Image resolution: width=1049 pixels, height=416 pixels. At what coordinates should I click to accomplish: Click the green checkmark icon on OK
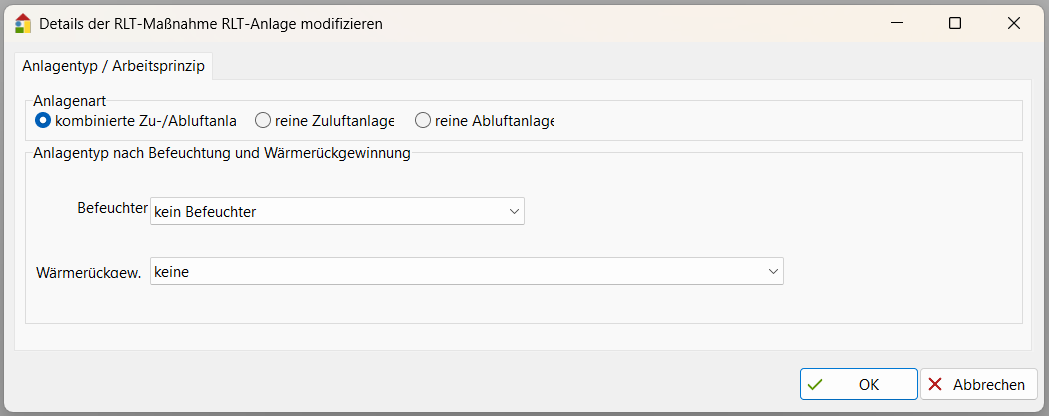[816, 385]
